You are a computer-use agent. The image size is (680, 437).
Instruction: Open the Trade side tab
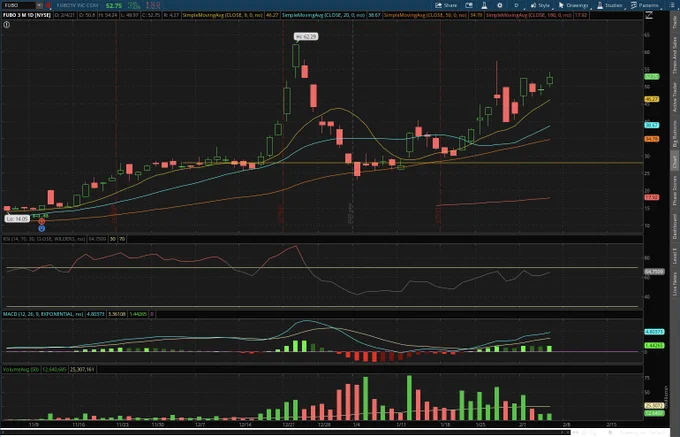pos(674,23)
